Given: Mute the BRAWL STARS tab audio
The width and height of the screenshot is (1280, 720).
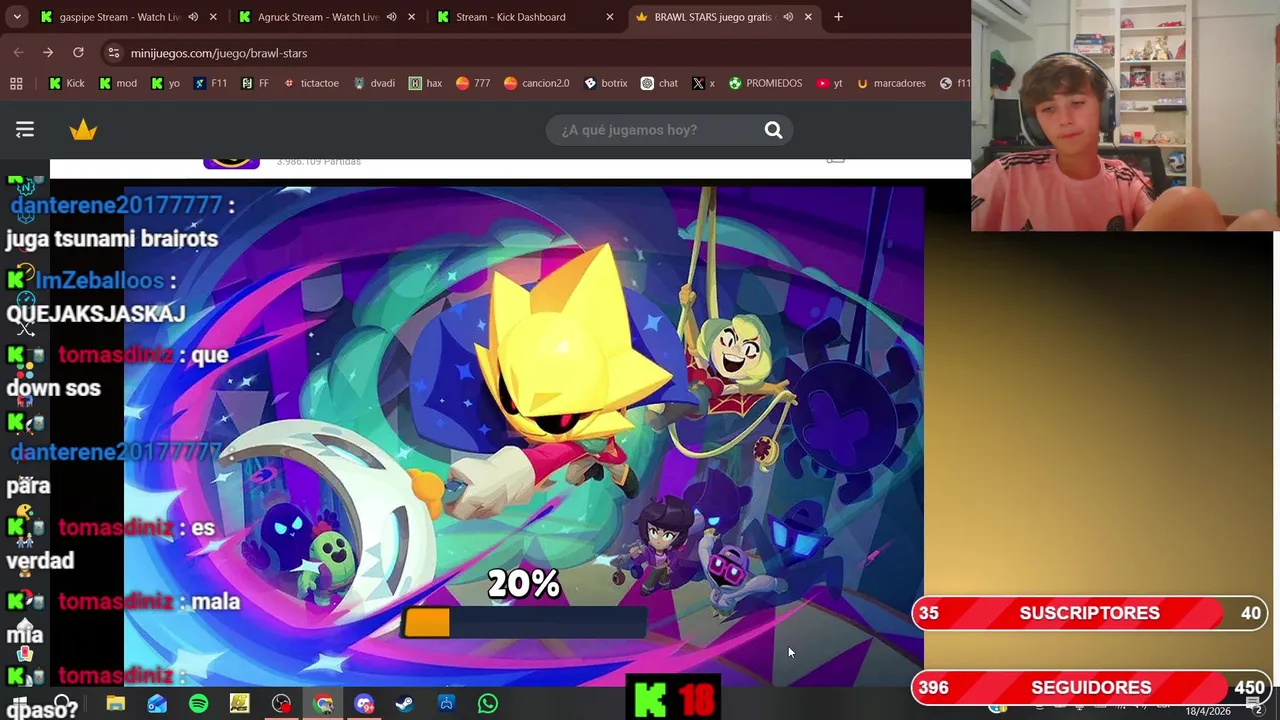Looking at the screenshot, I should point(788,17).
